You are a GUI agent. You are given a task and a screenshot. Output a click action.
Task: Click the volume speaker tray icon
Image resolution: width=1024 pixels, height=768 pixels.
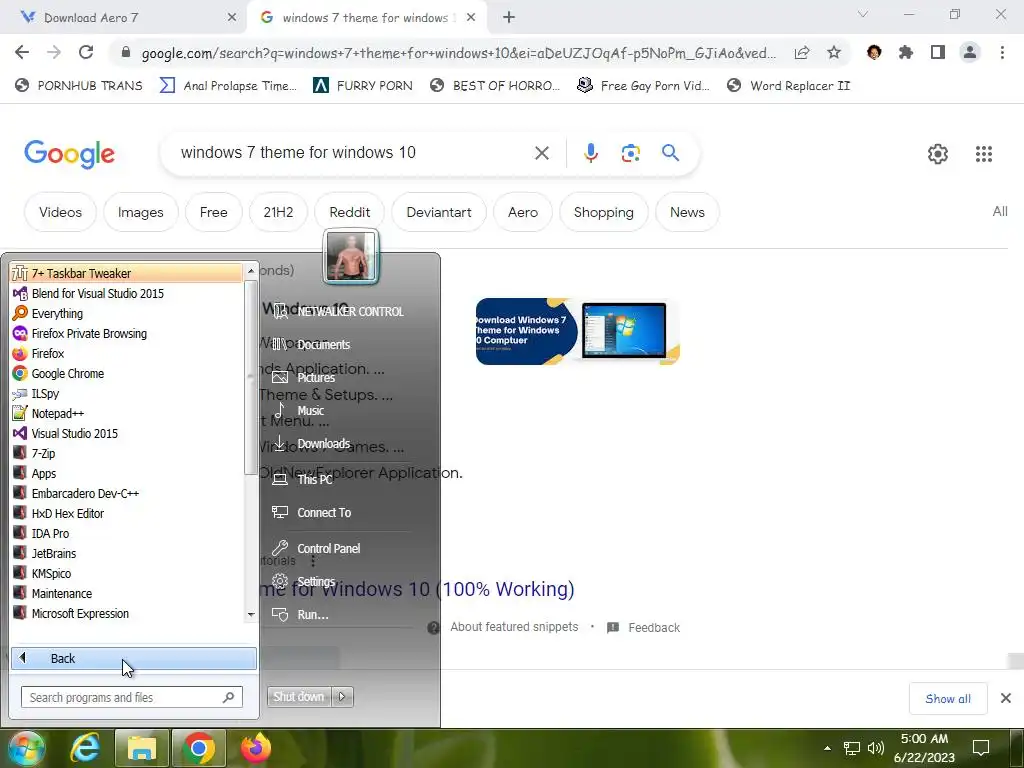[876, 748]
